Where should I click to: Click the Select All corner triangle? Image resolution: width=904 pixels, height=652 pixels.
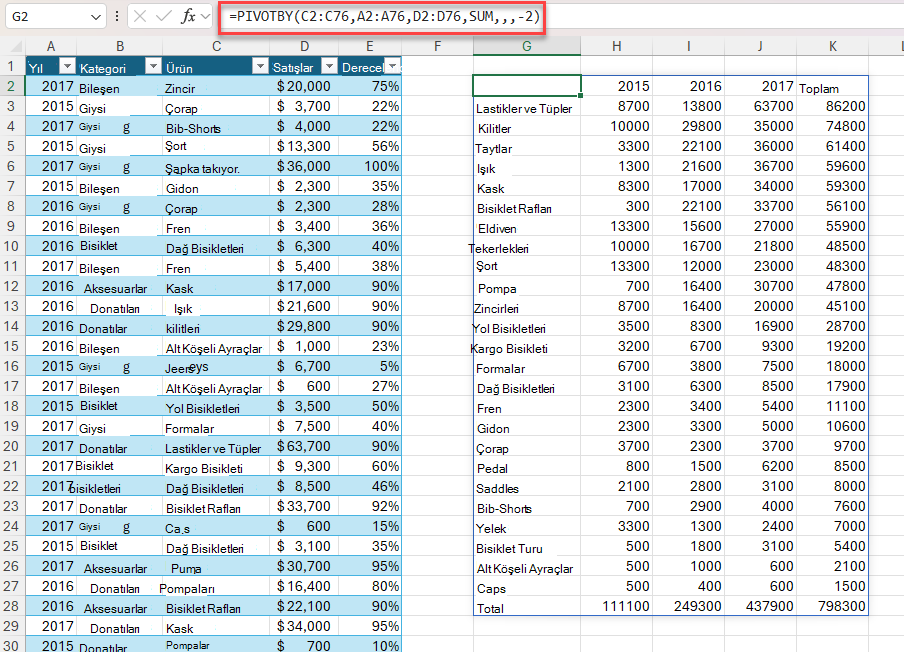[x=16, y=46]
